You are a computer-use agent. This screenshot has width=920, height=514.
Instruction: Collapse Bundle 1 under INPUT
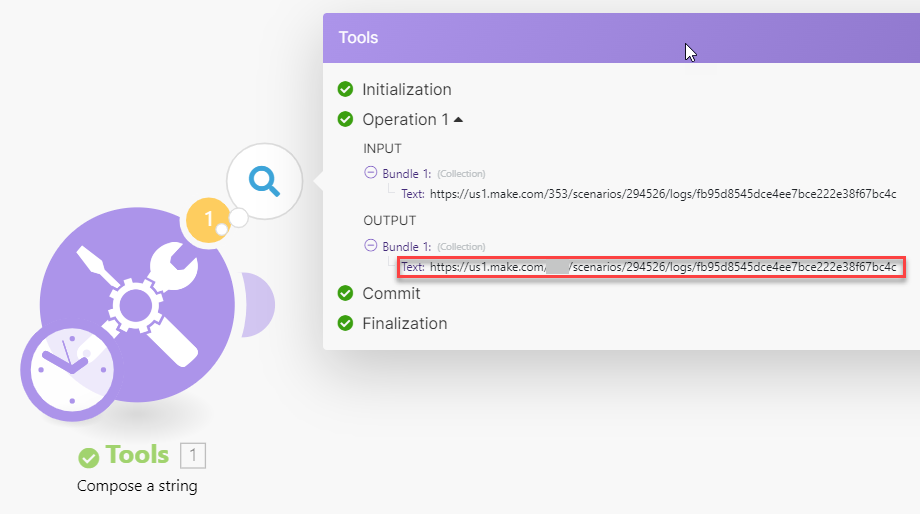pos(370,173)
